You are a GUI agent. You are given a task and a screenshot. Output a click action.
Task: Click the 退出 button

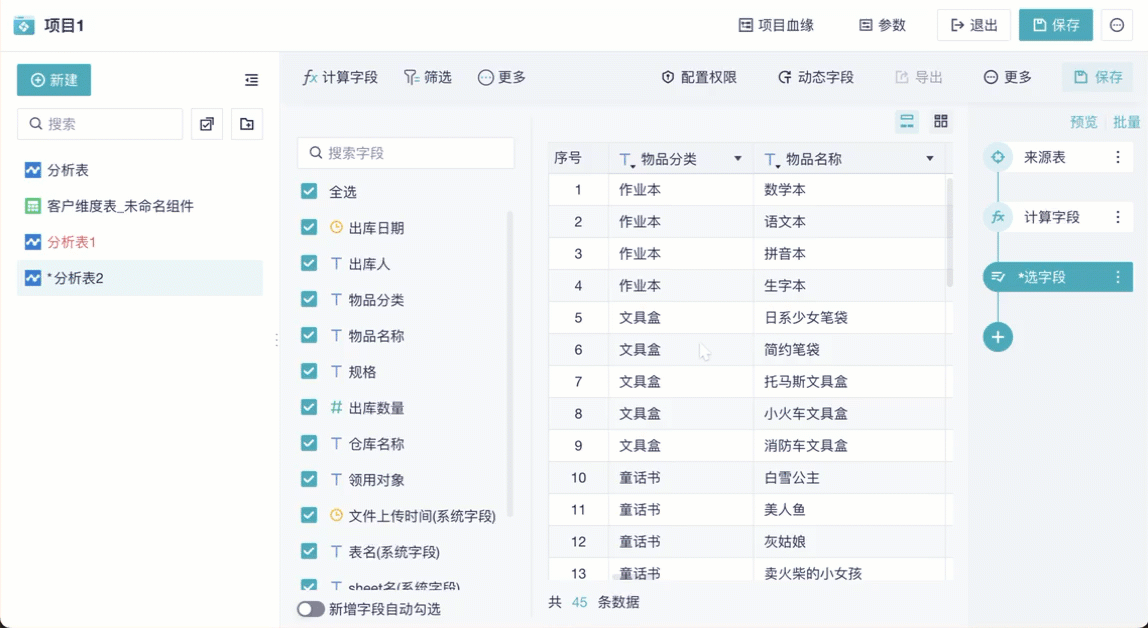point(974,25)
